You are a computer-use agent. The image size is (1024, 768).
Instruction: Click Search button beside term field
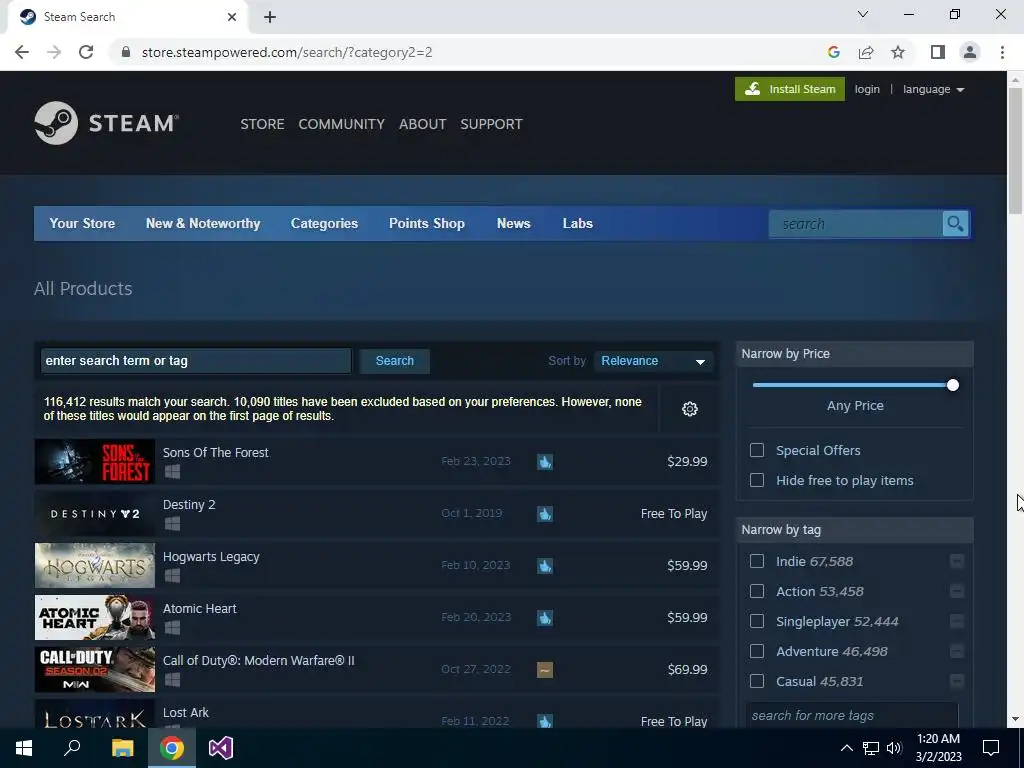coord(394,361)
